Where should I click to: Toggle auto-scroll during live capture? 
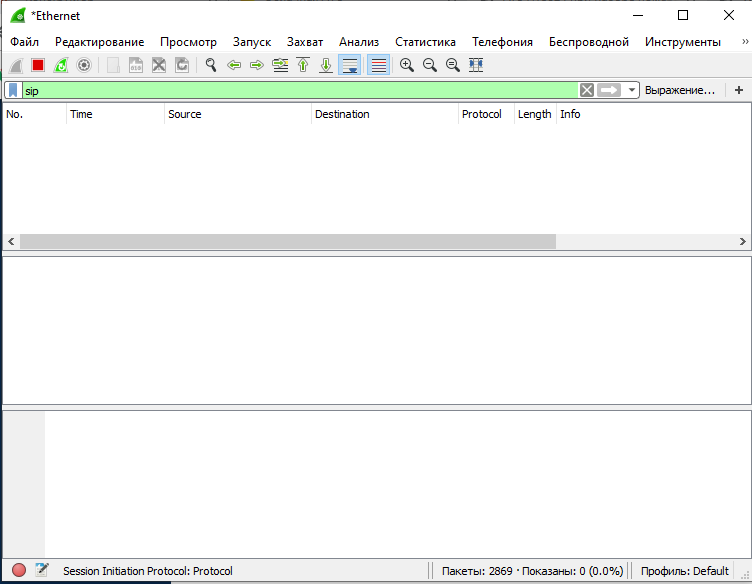tap(350, 65)
